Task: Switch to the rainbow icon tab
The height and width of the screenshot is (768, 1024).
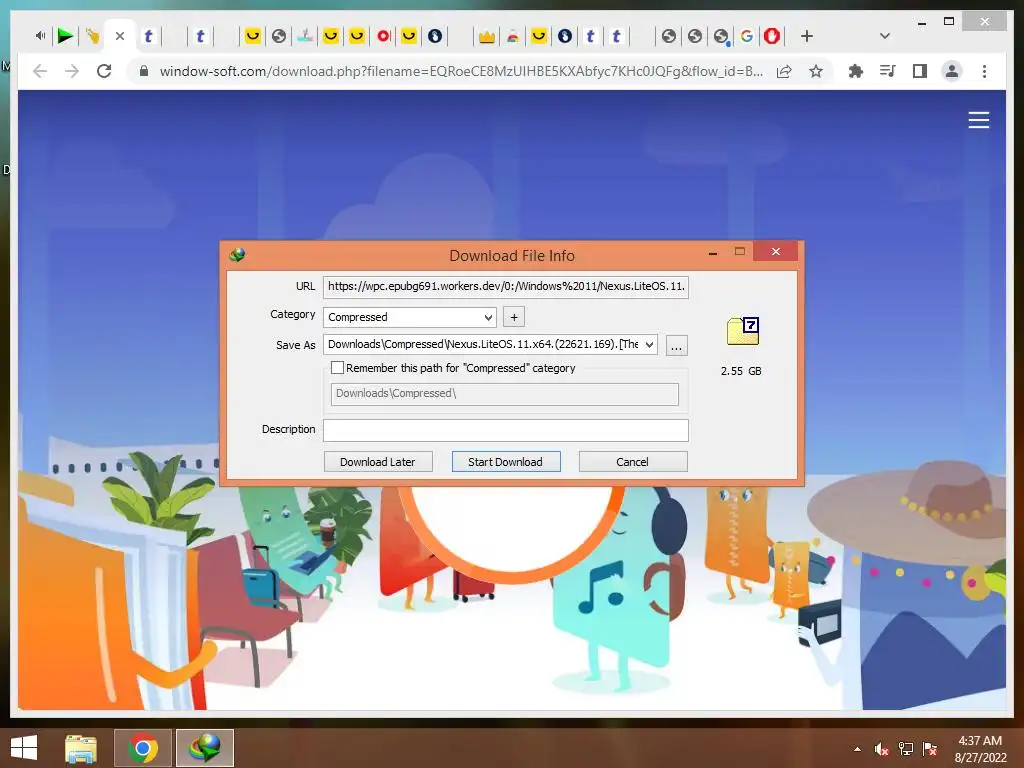Action: 513,37
